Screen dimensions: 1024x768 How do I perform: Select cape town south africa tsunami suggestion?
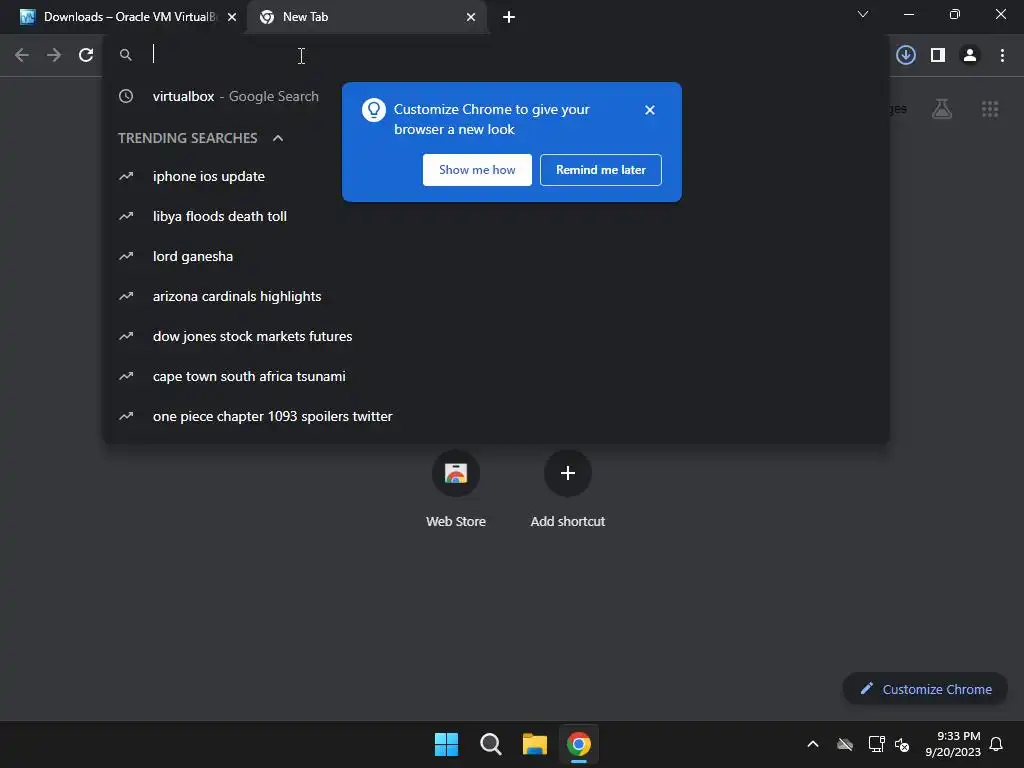496,376
